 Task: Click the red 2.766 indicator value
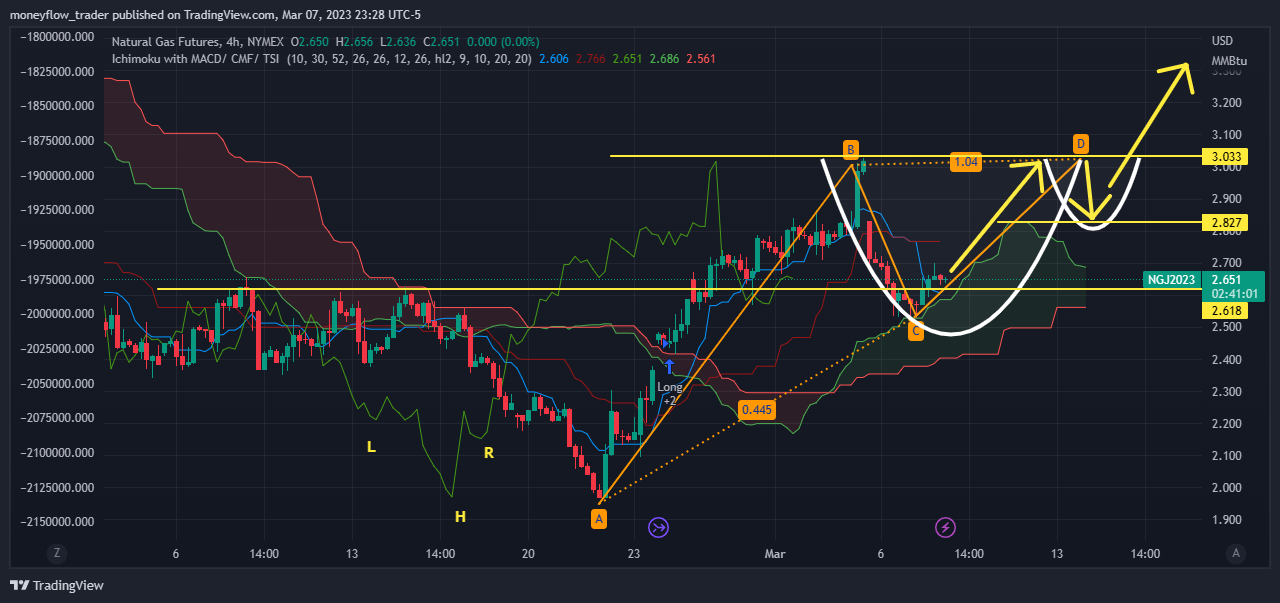[591, 59]
